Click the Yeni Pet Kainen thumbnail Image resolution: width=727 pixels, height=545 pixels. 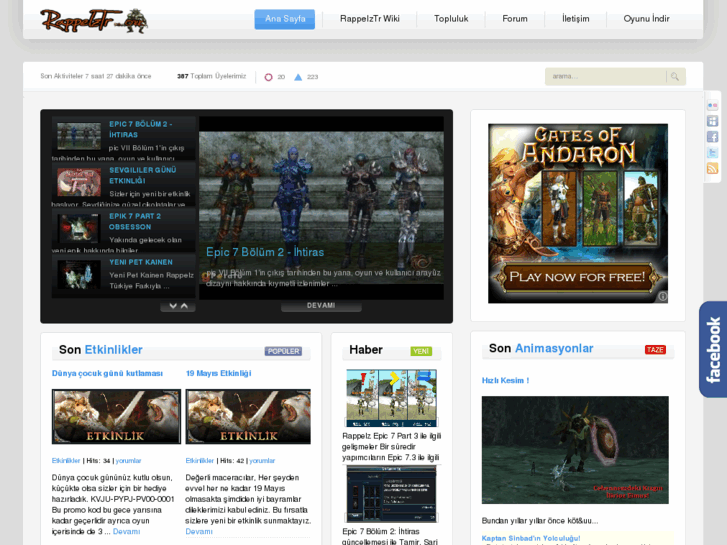pyautogui.click(x=79, y=275)
